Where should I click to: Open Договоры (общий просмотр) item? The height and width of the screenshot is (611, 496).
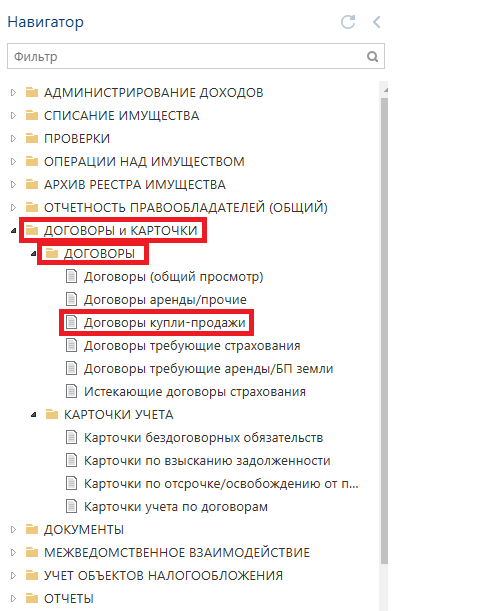pyautogui.click(x=173, y=277)
